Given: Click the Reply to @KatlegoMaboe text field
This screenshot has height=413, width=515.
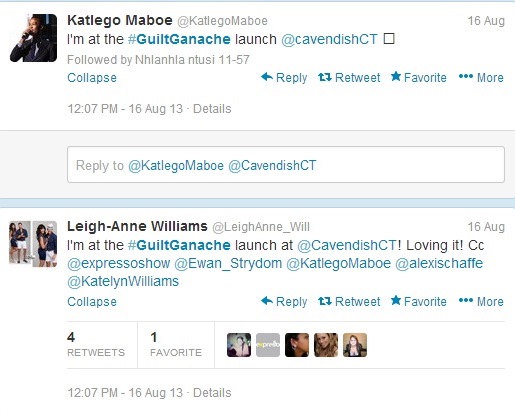Looking at the screenshot, I should [x=286, y=165].
